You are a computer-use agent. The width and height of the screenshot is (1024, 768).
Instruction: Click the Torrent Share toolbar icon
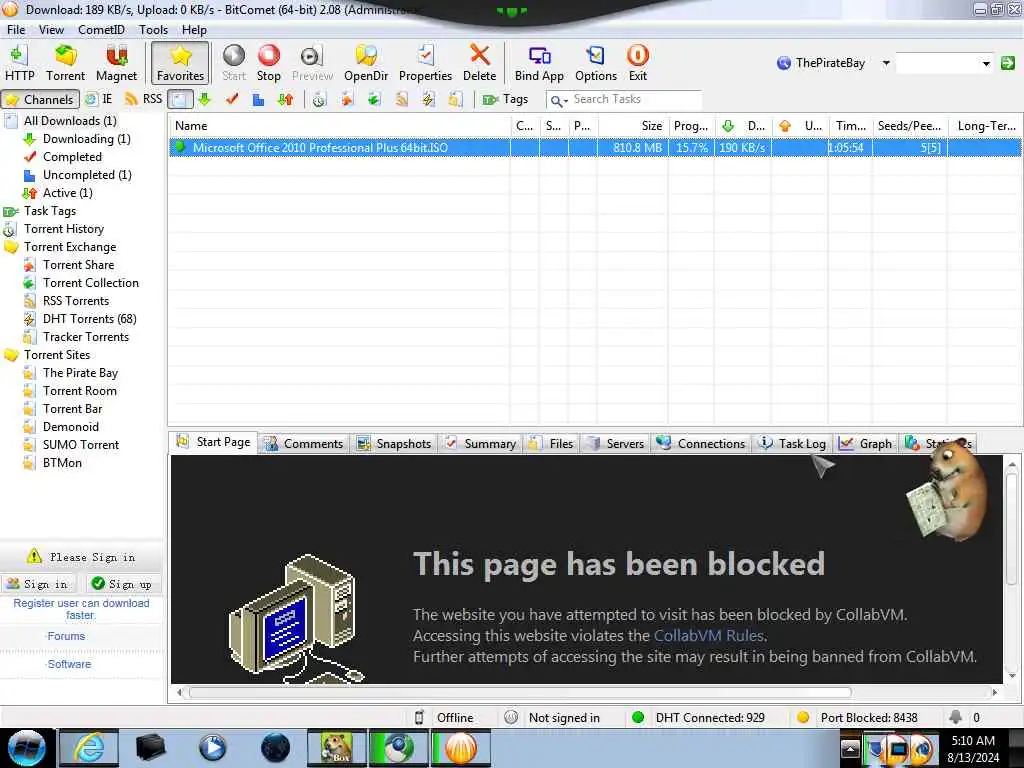click(x=347, y=99)
